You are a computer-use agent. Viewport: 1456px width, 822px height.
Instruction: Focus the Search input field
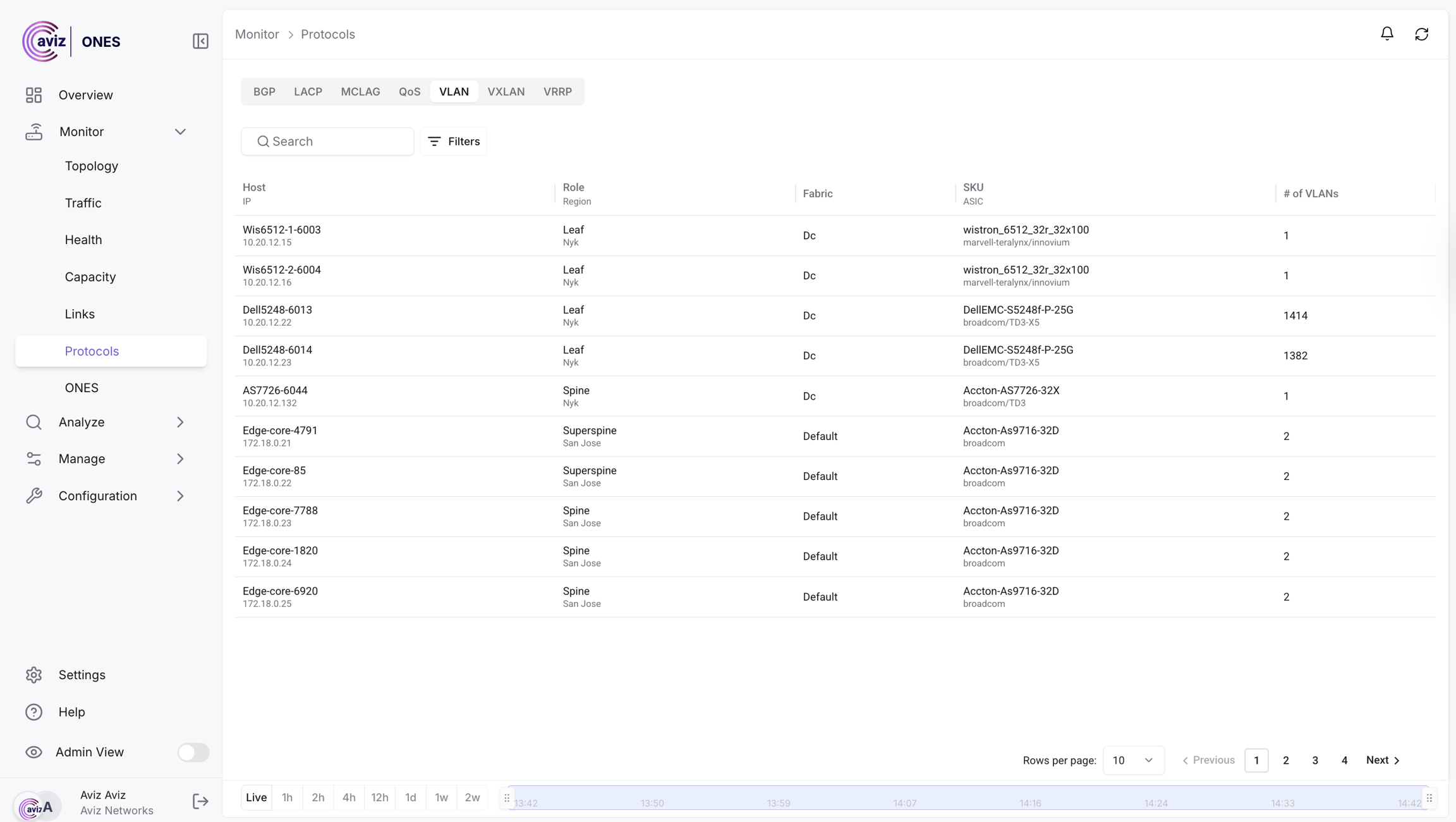(x=335, y=141)
